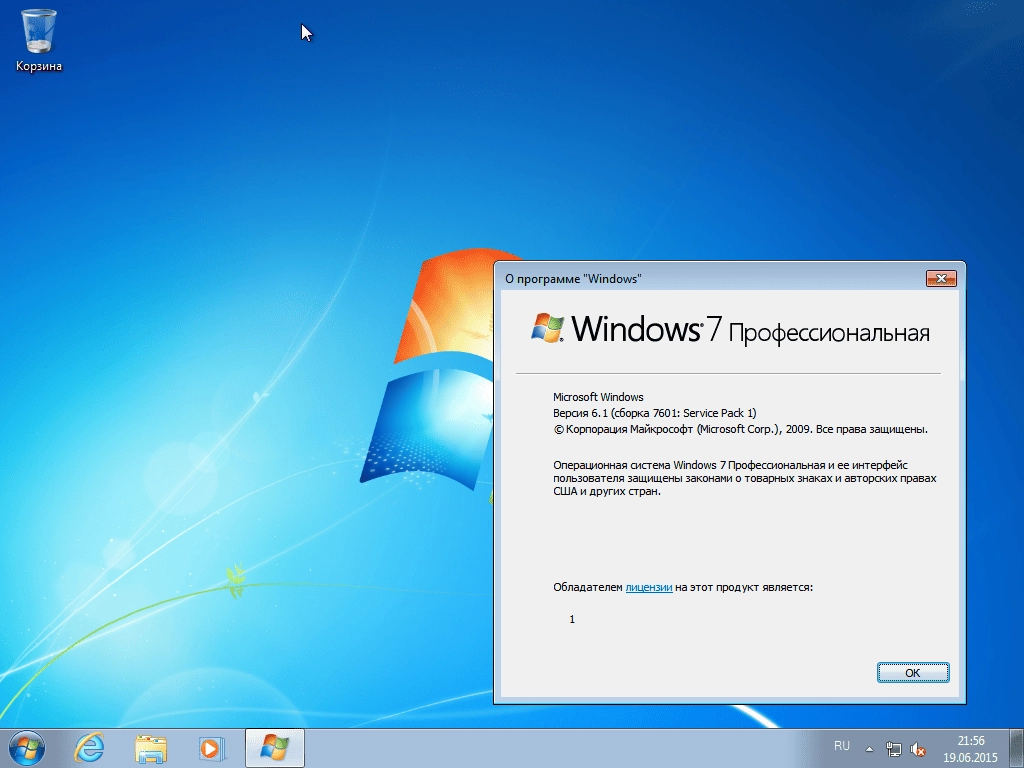Show hidden tray icons arrow
This screenshot has width=1024, height=768.
click(869, 749)
